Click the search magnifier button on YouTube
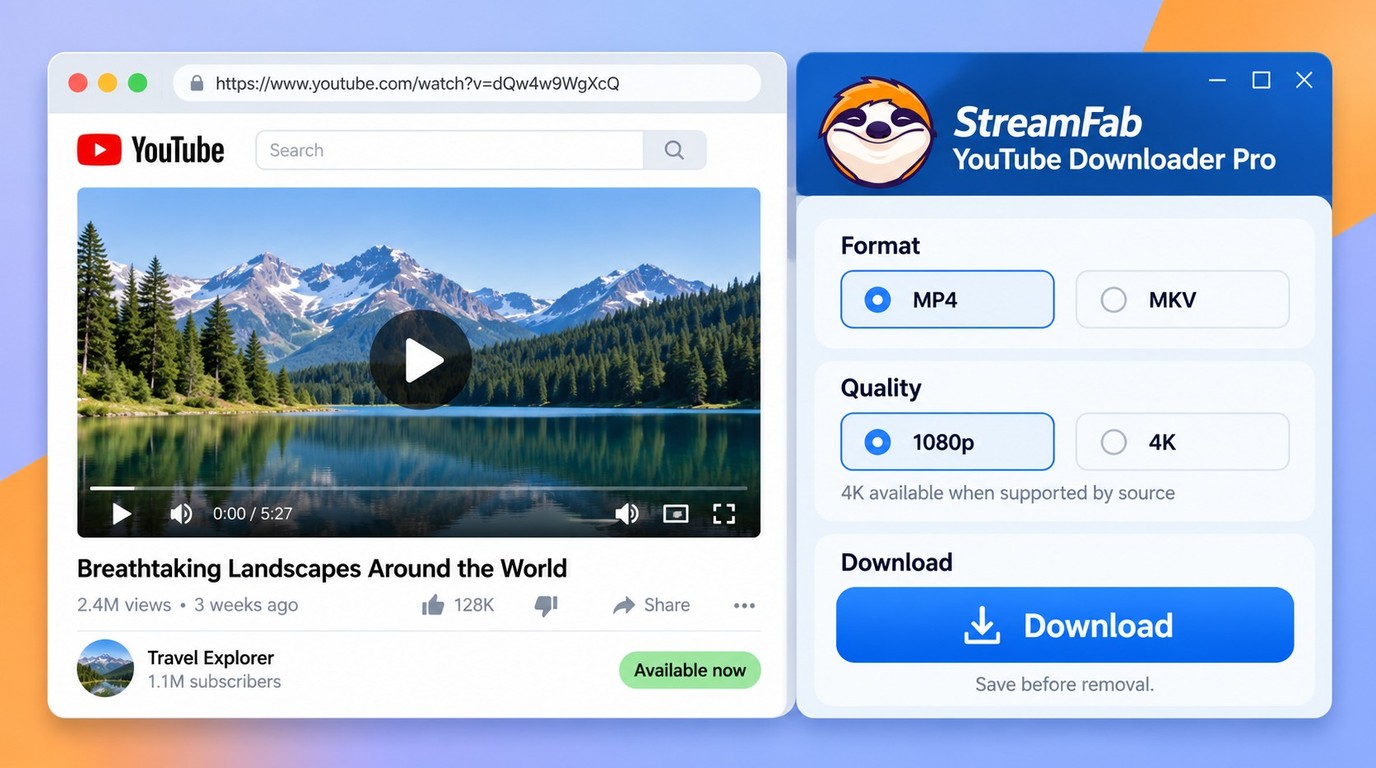The height and width of the screenshot is (768, 1376). pos(675,150)
